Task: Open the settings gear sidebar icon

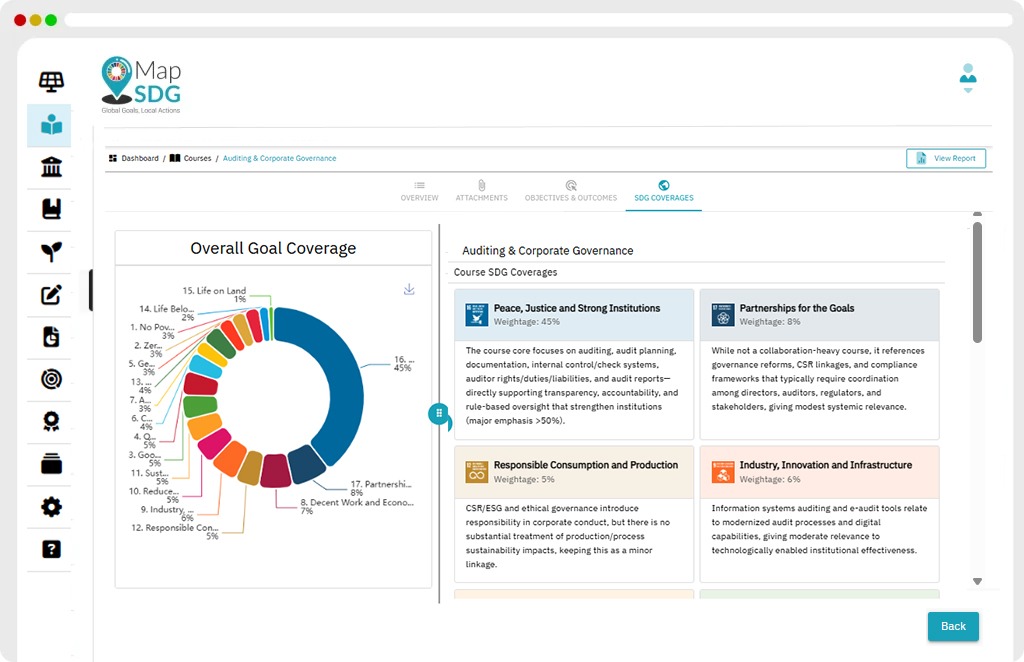Action: [x=51, y=507]
